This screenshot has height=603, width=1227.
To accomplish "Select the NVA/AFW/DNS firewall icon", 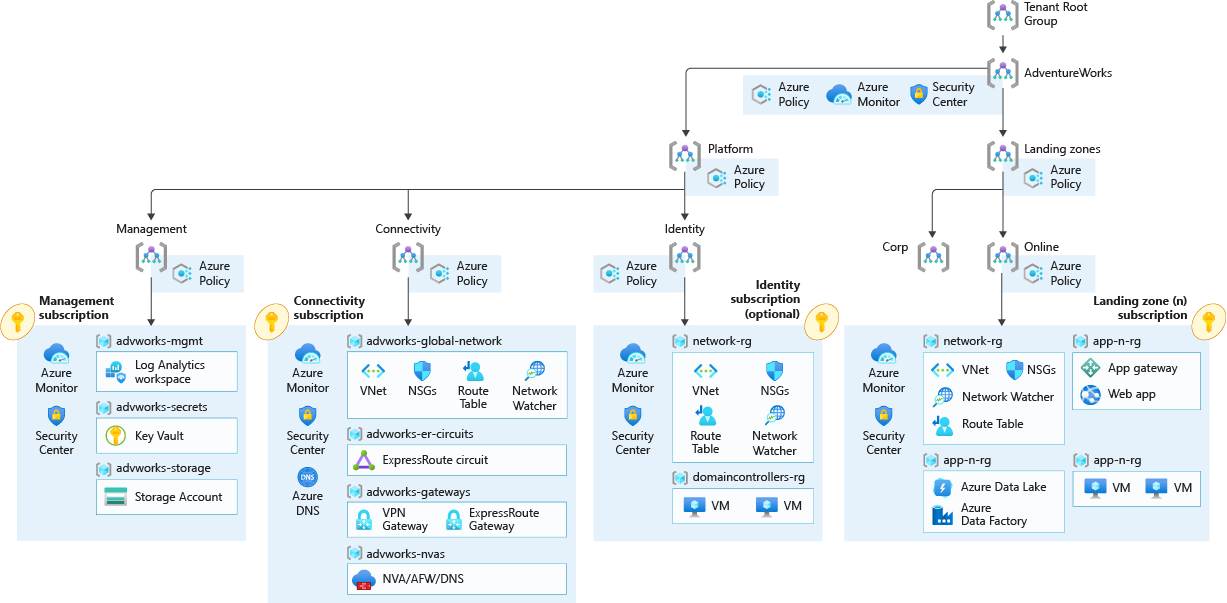I will tap(363, 578).
